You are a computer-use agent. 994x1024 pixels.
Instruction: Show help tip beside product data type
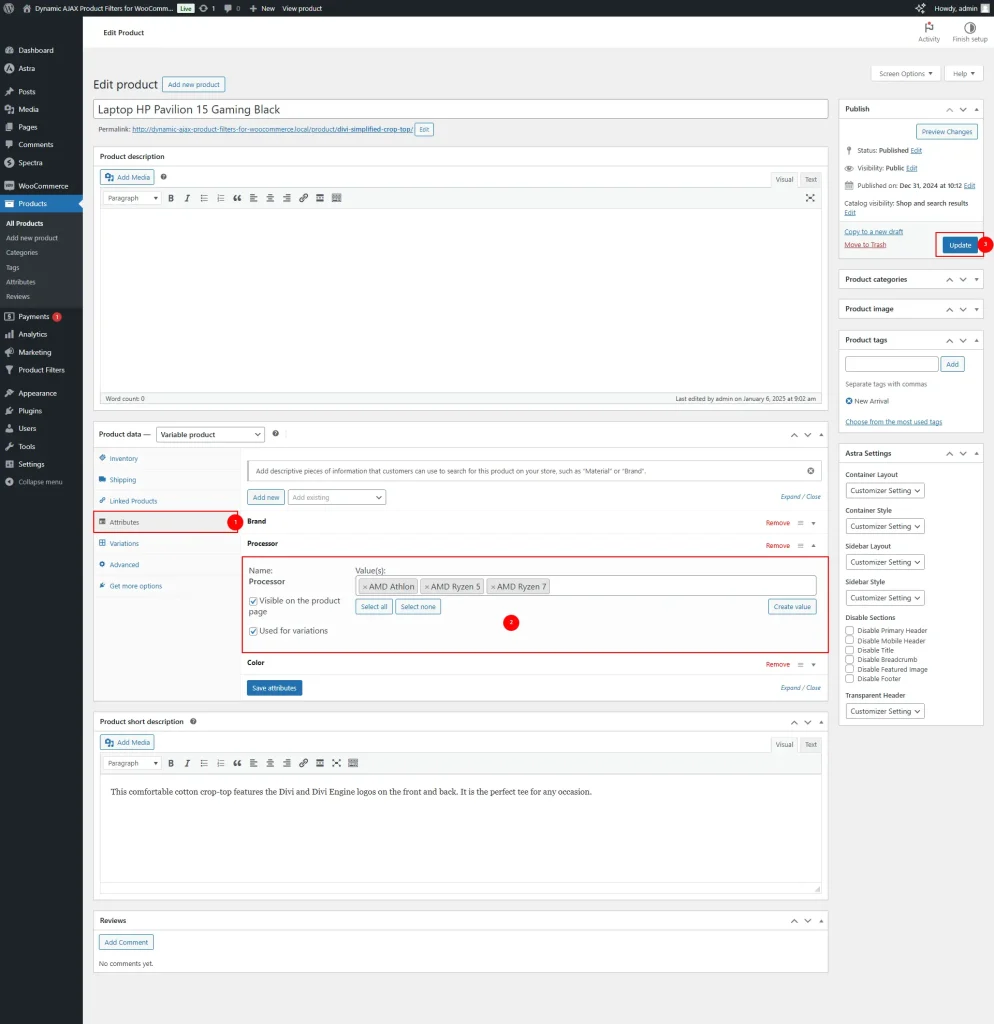276,434
